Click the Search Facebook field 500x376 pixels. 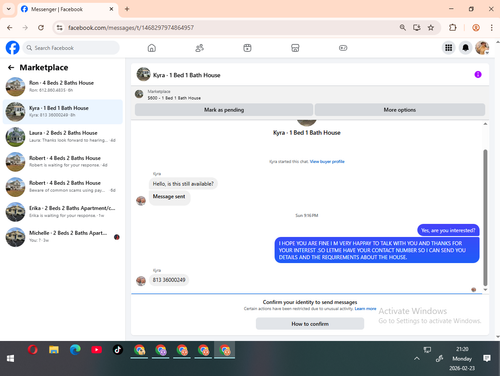[71, 48]
